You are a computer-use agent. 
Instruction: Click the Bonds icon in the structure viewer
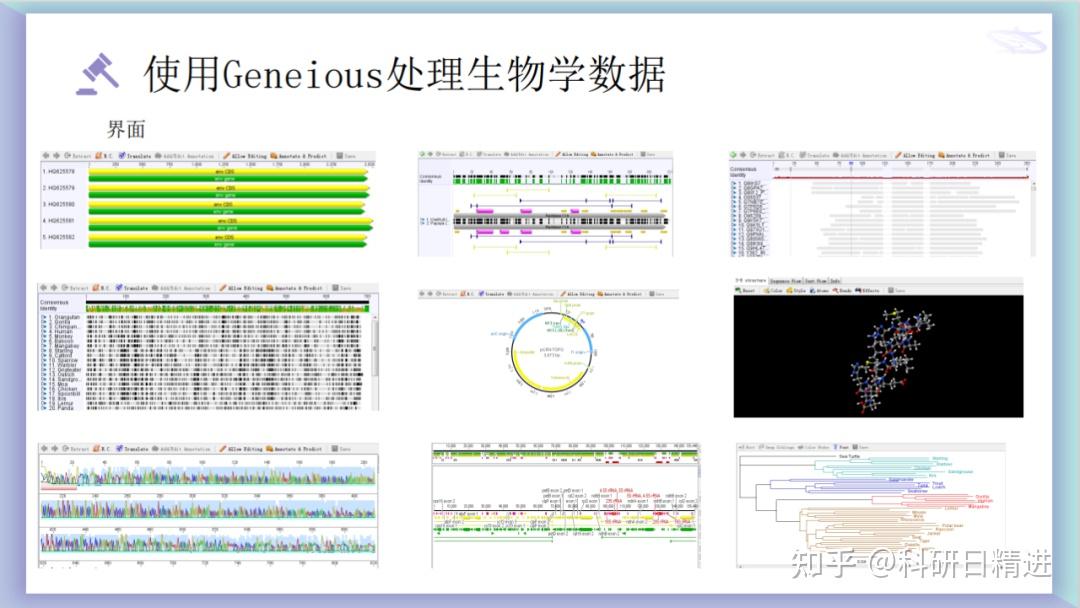[843, 291]
